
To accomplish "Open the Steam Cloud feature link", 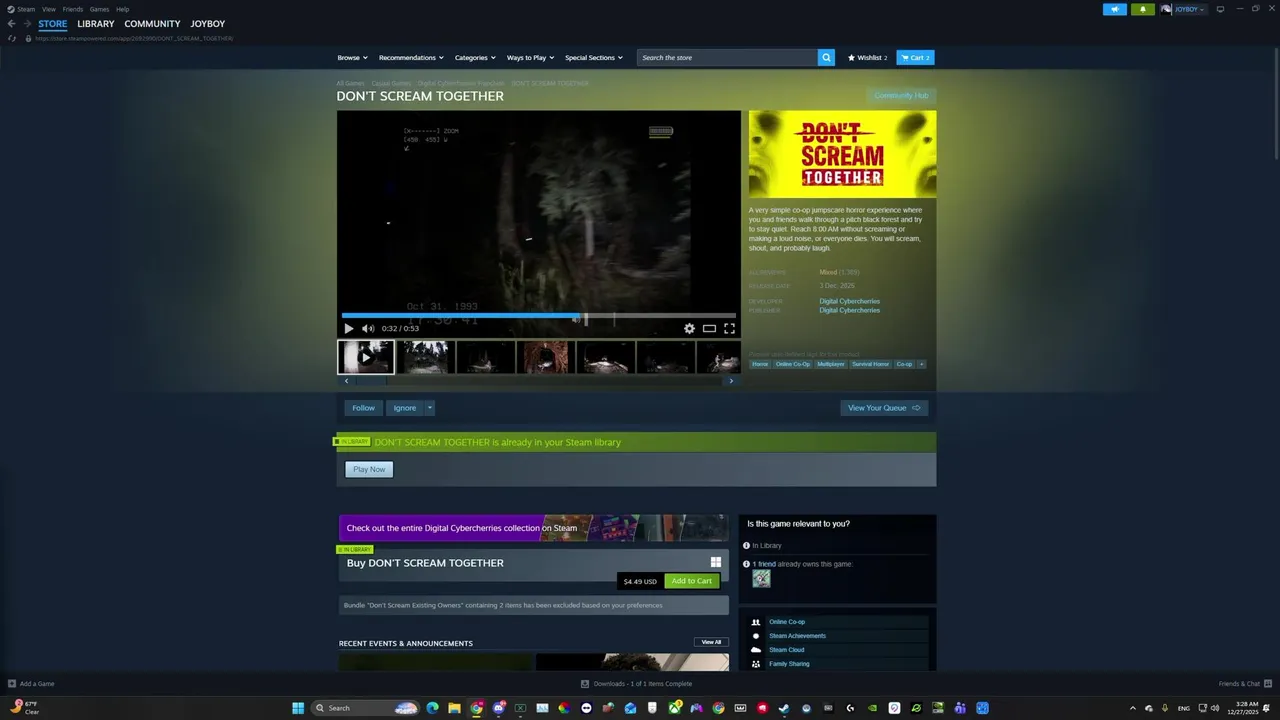I will pos(786,650).
